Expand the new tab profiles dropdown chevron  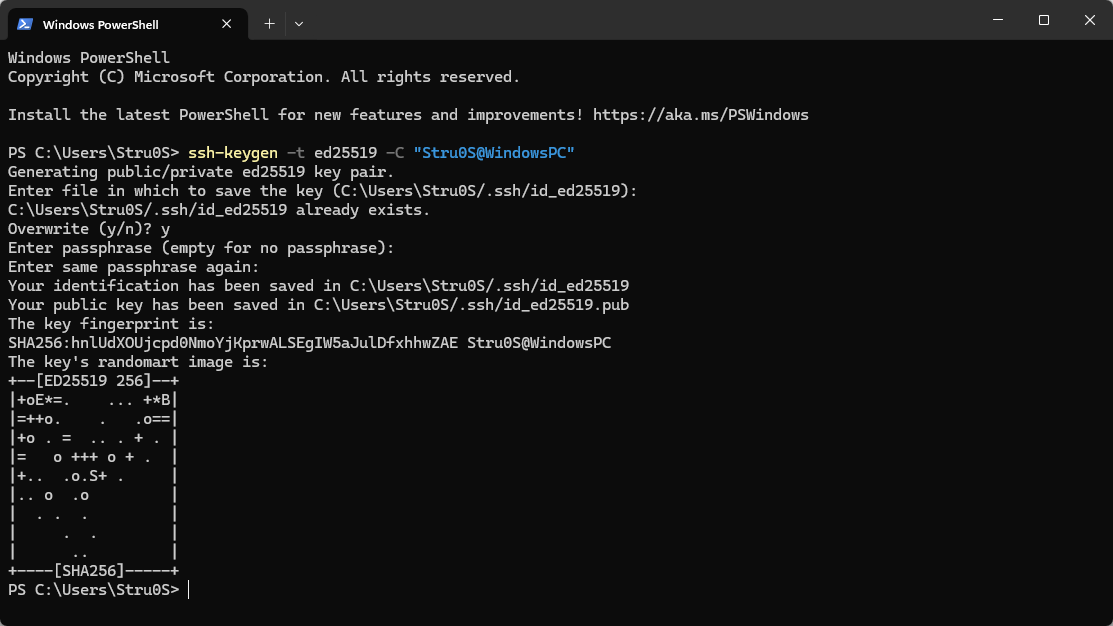[x=299, y=22]
